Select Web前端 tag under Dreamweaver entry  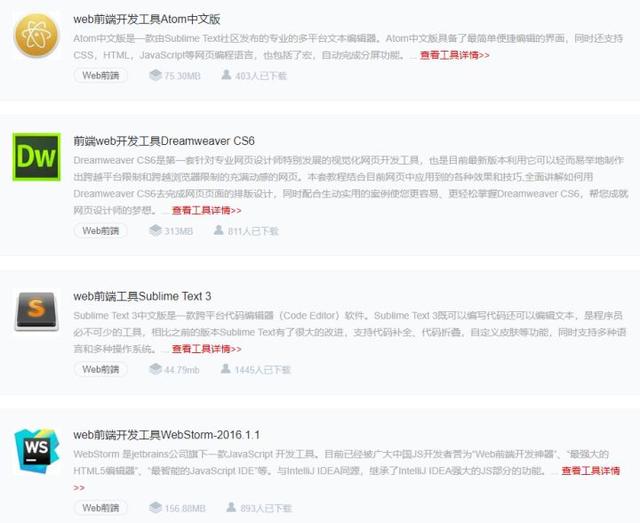(100, 231)
